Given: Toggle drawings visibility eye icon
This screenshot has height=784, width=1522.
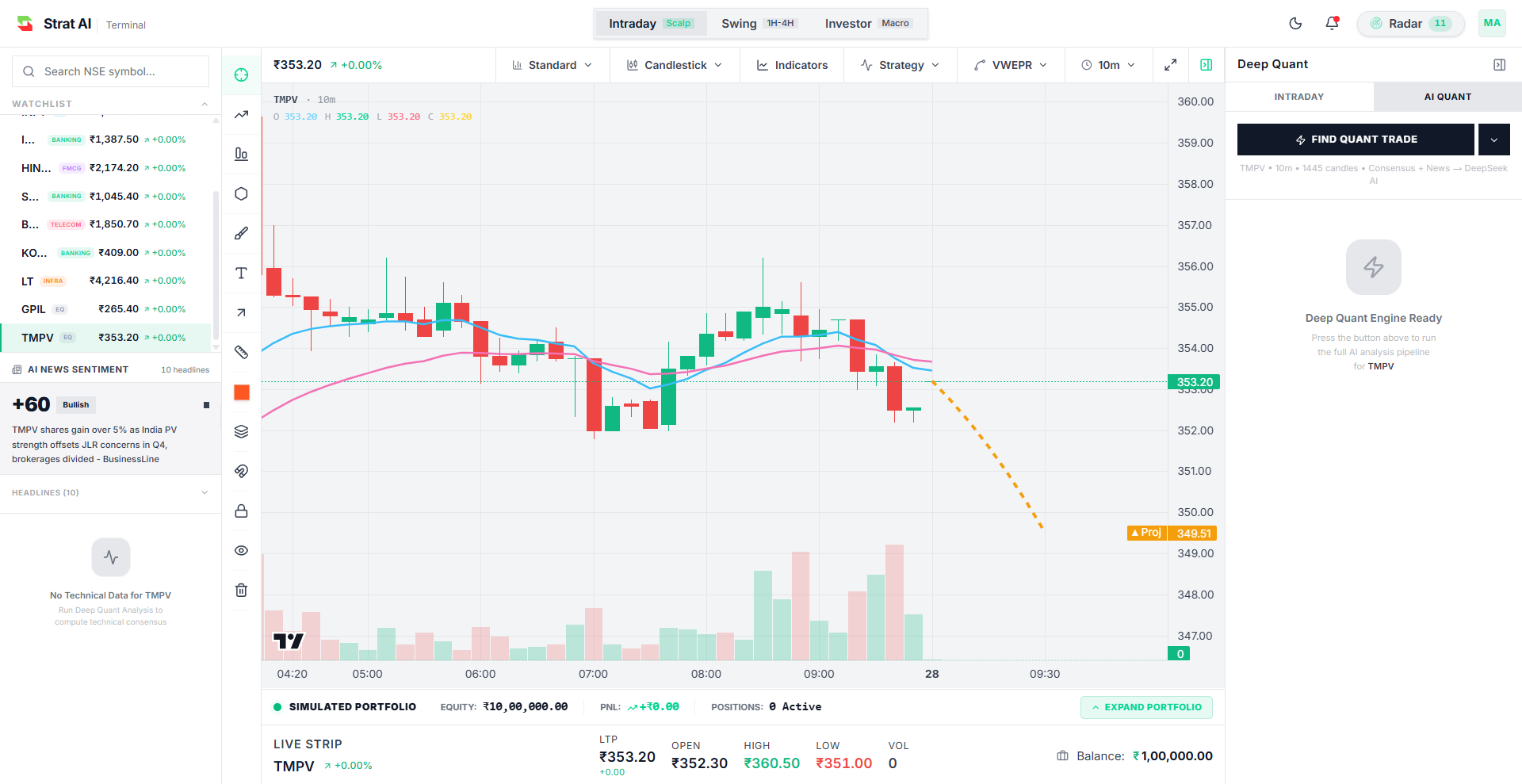Looking at the screenshot, I should [242, 550].
